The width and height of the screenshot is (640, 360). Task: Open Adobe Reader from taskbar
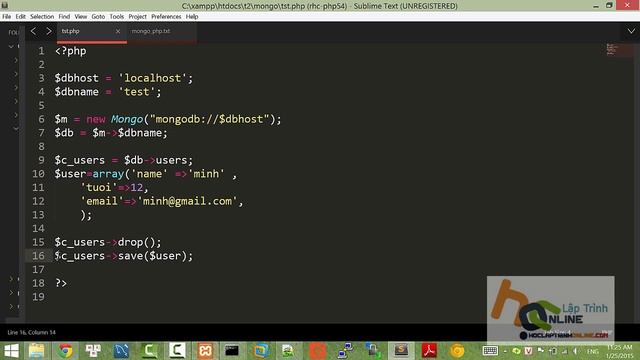429,351
